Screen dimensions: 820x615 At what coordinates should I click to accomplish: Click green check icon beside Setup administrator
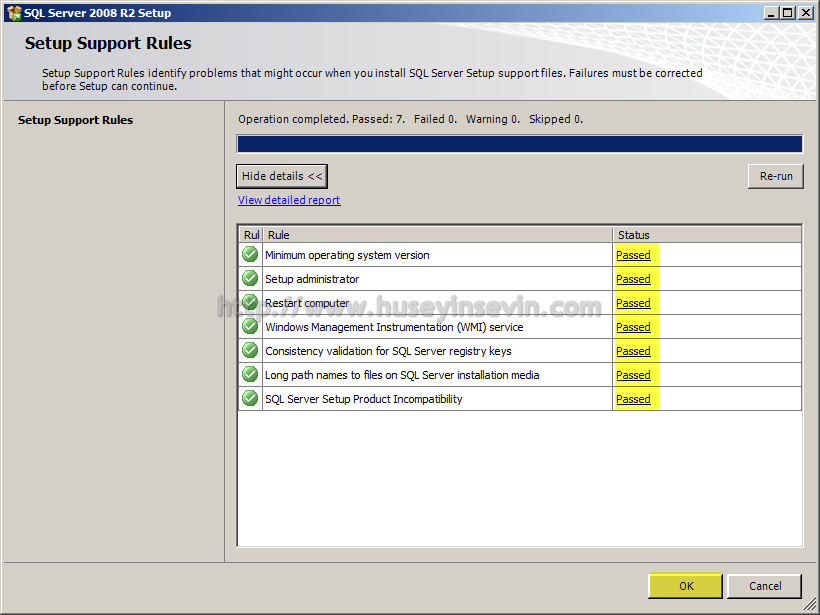point(250,278)
